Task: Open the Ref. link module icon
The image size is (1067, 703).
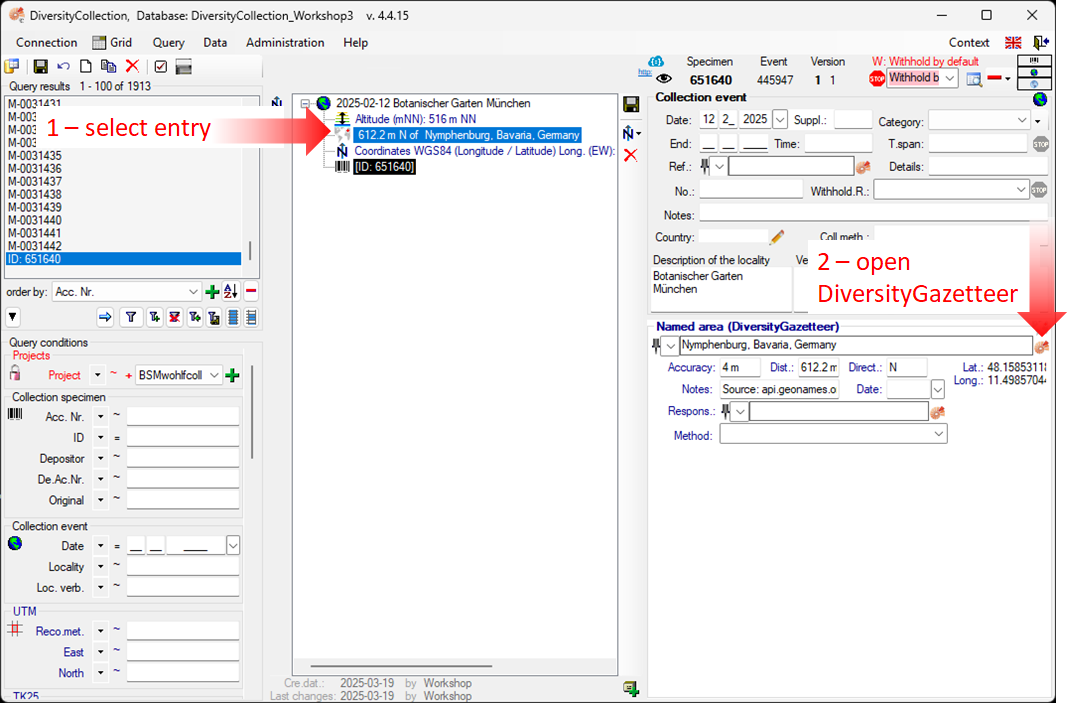Action: (864, 167)
